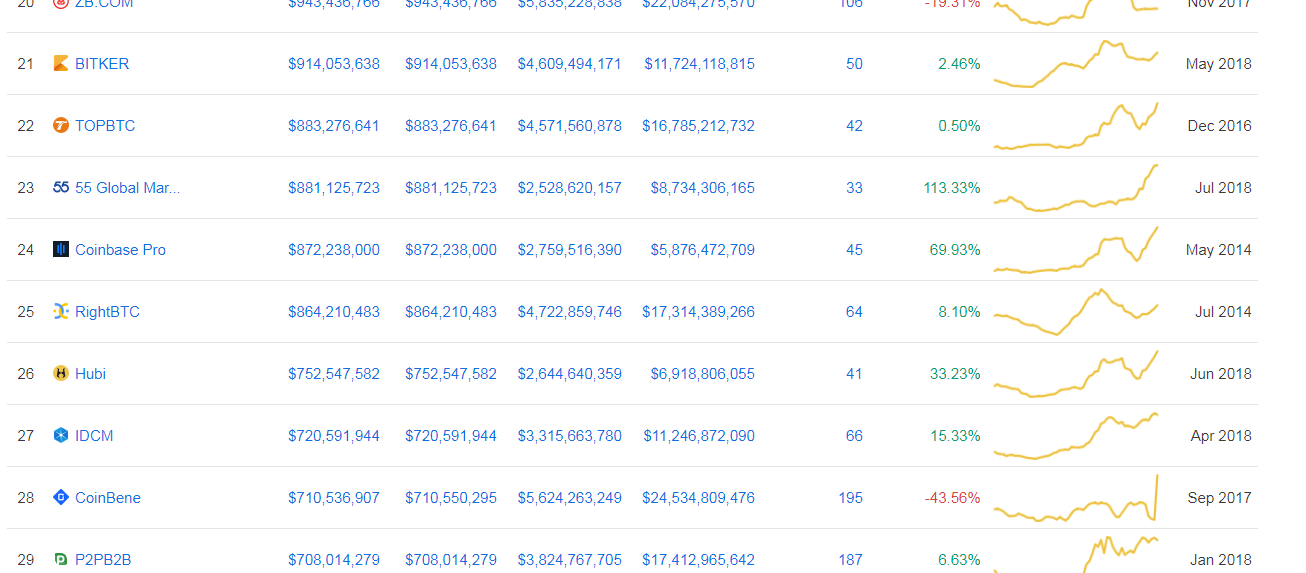The height and width of the screenshot is (573, 1306).
Task: Click the value $3,315,663,780 in IDCM row
Action: 569,436
